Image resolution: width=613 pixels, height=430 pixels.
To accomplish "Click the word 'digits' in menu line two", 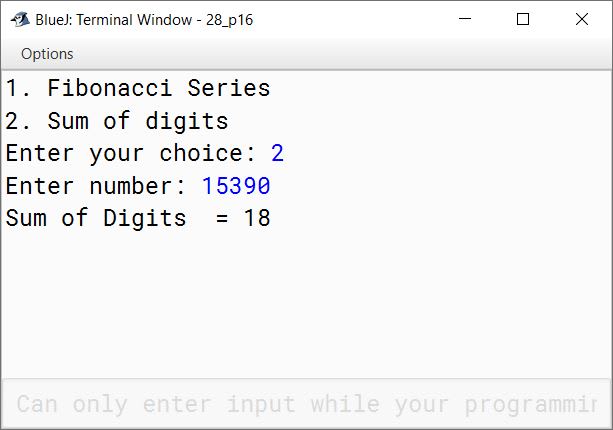I will [186, 121].
